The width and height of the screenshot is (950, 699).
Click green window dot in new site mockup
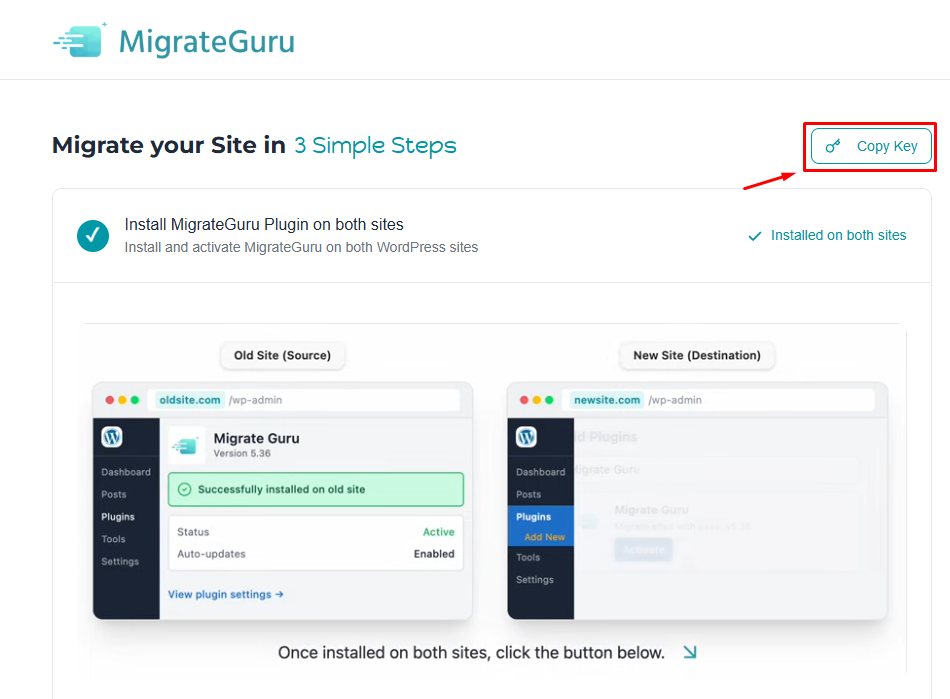(x=549, y=400)
